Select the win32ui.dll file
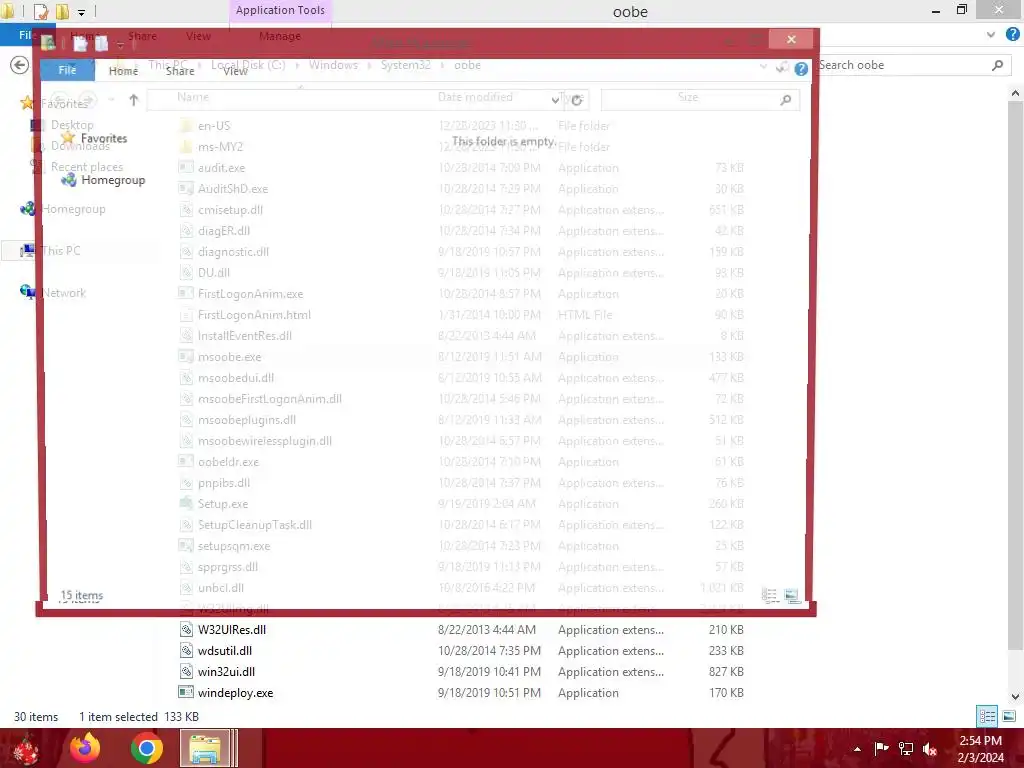Viewport: 1024px width, 768px height. 226,671
